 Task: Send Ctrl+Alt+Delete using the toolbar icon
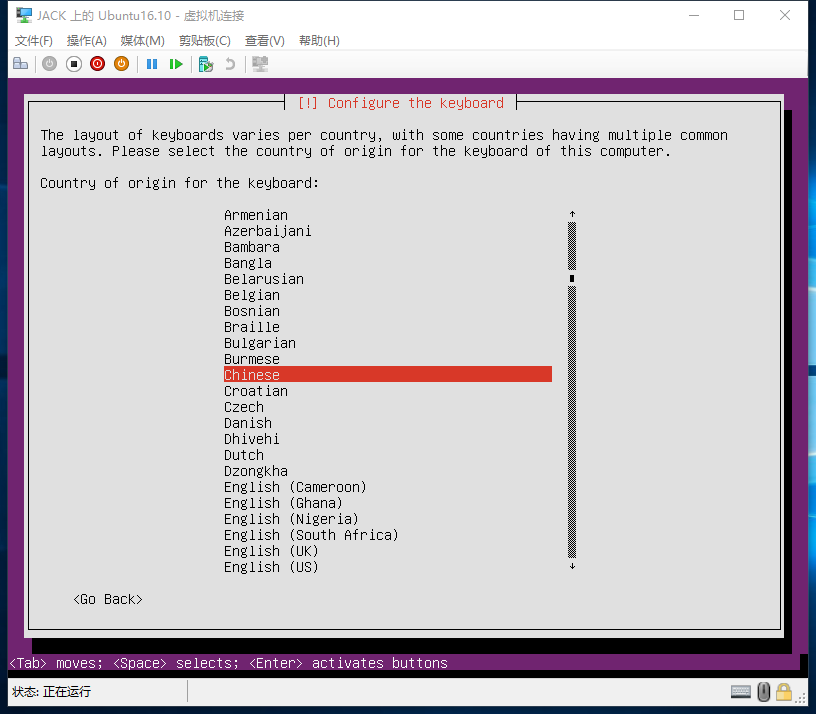tap(20, 64)
